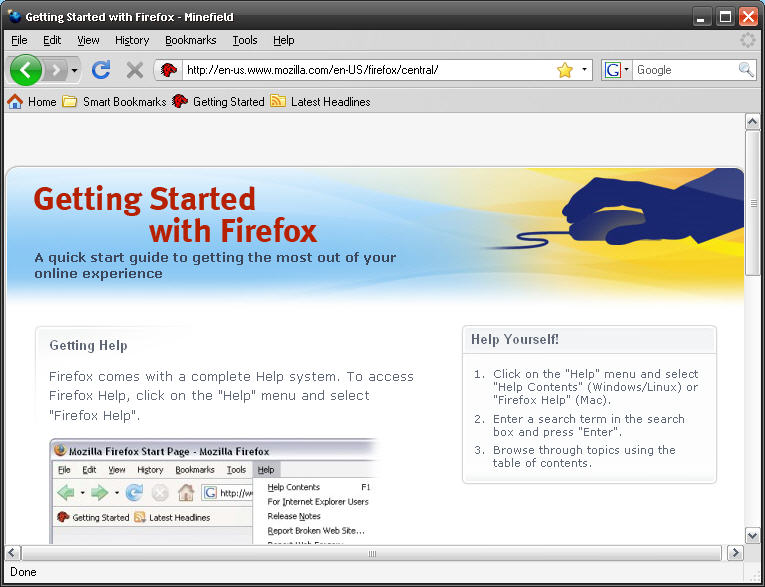Bookmark this page with the star icon
The width and height of the screenshot is (765, 587).
coord(564,70)
